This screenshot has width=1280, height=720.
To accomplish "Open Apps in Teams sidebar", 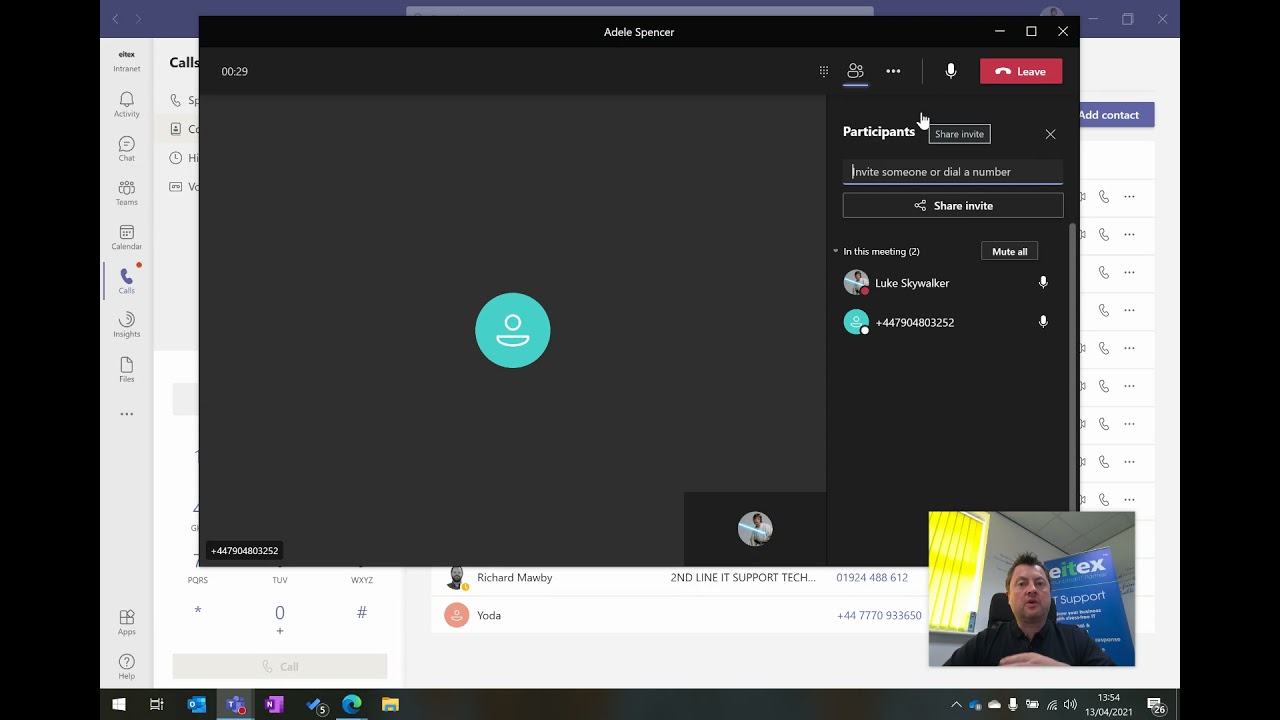I will (126, 622).
